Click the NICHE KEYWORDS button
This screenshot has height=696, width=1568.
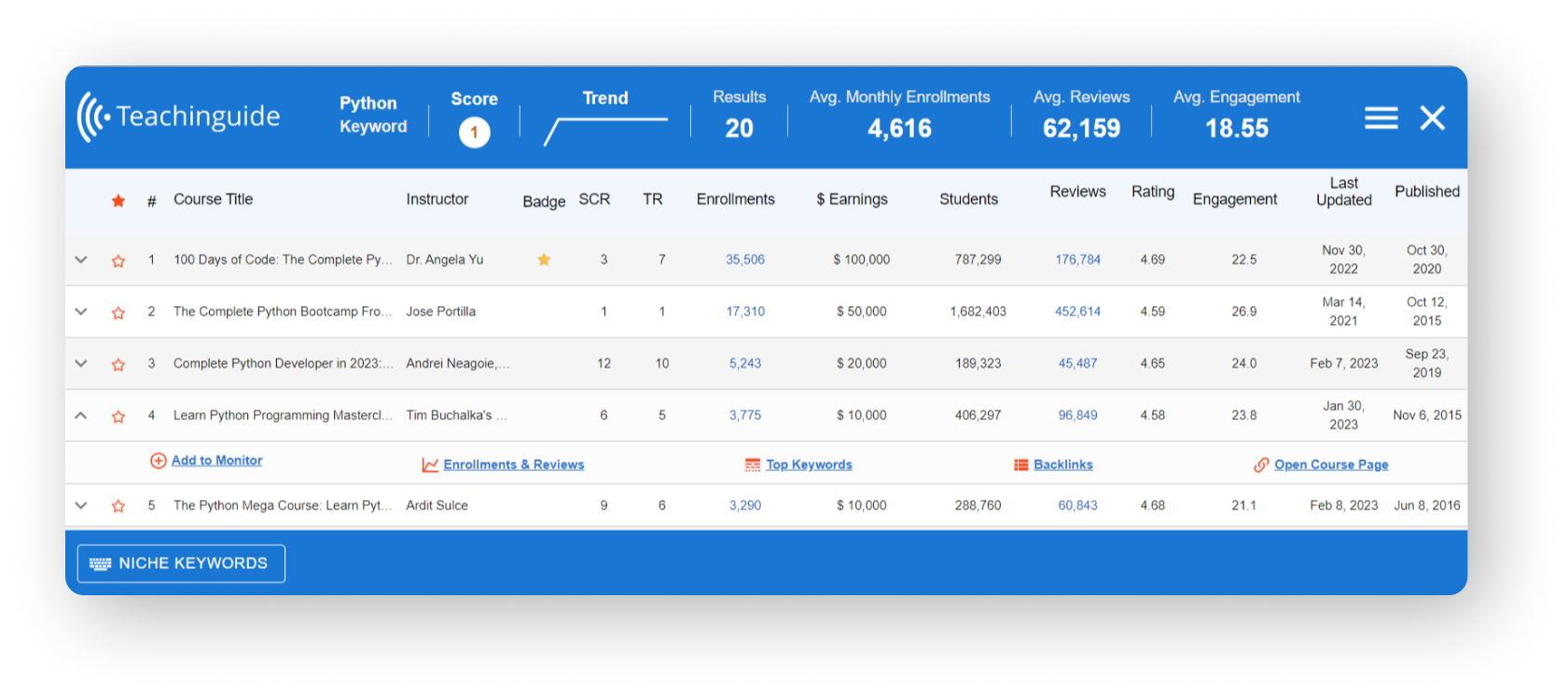tap(181, 564)
